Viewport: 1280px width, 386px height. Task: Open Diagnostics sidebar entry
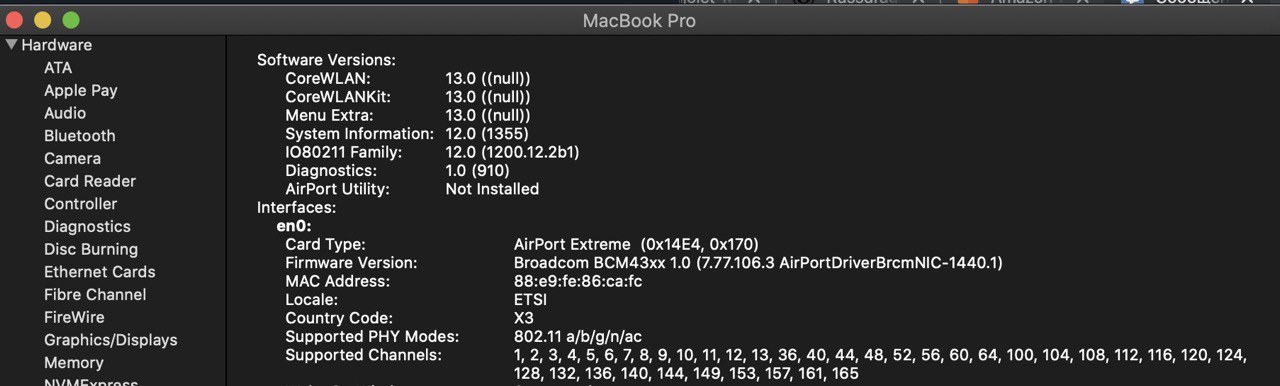point(87,227)
